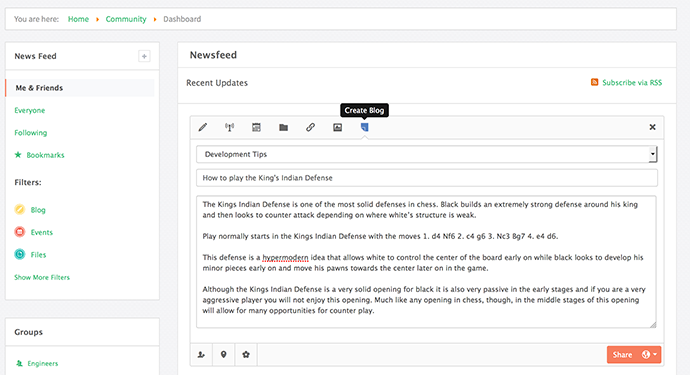The height and width of the screenshot is (375, 690).
Task: Expand the News Feed plus button
Action: [x=144, y=56]
